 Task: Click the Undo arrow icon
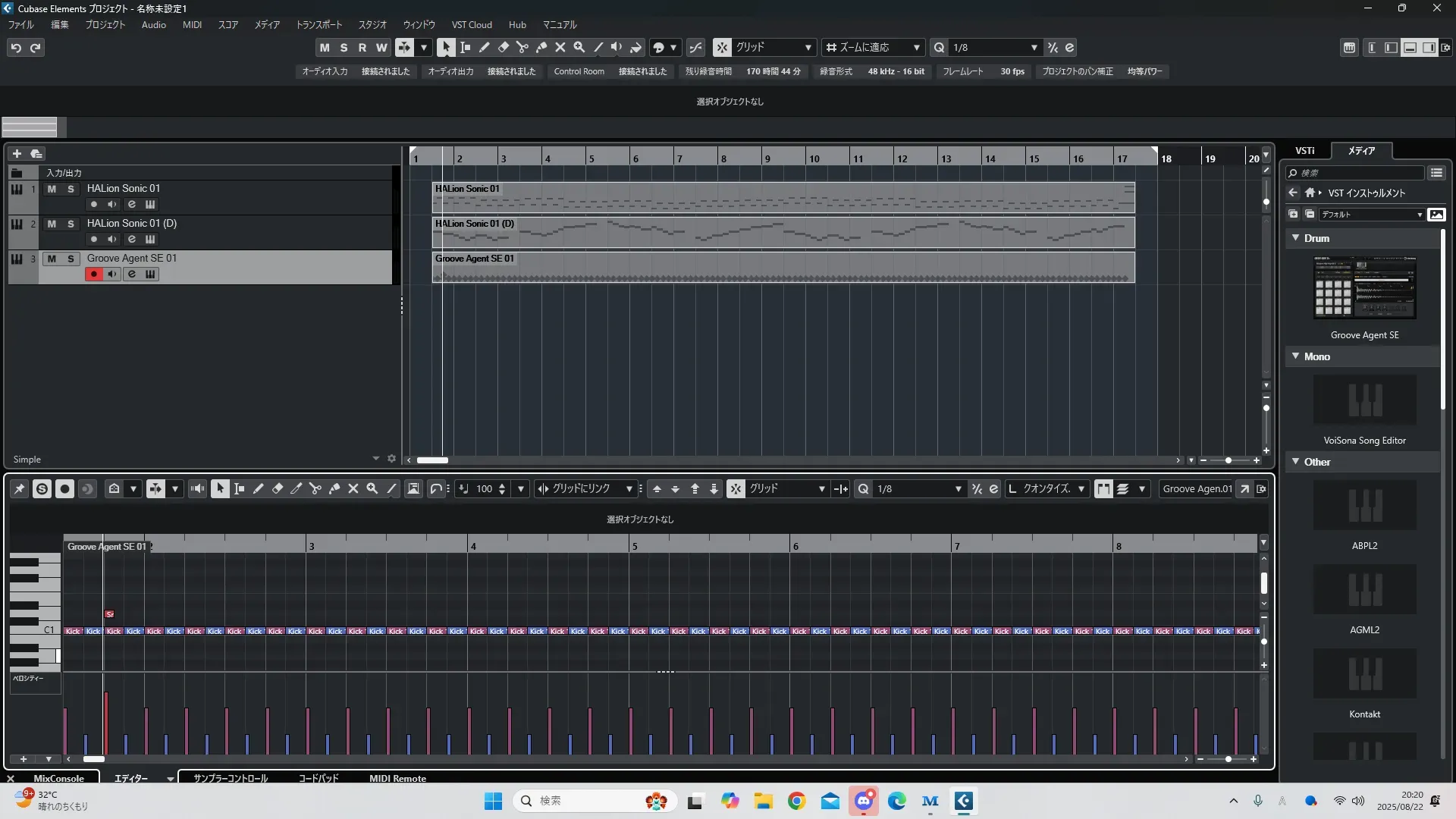pyautogui.click(x=16, y=48)
